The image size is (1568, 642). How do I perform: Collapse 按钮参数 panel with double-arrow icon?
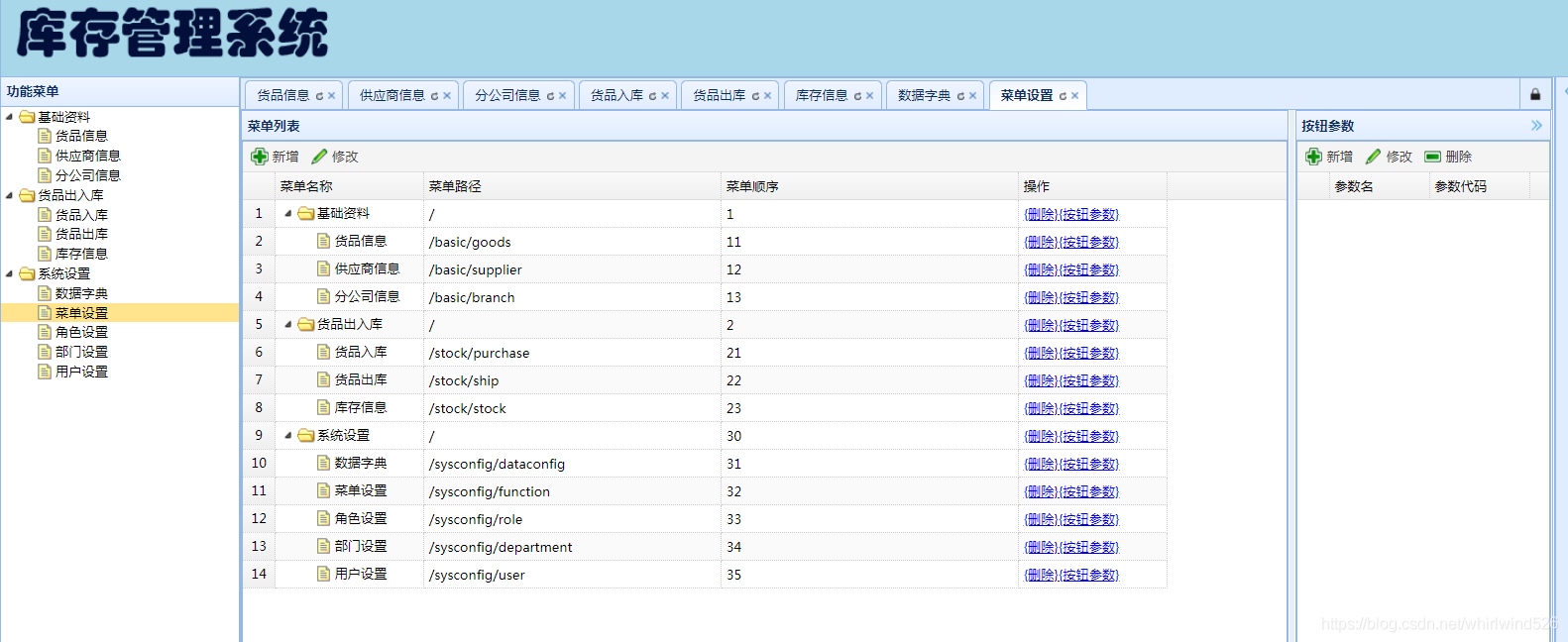1536,126
